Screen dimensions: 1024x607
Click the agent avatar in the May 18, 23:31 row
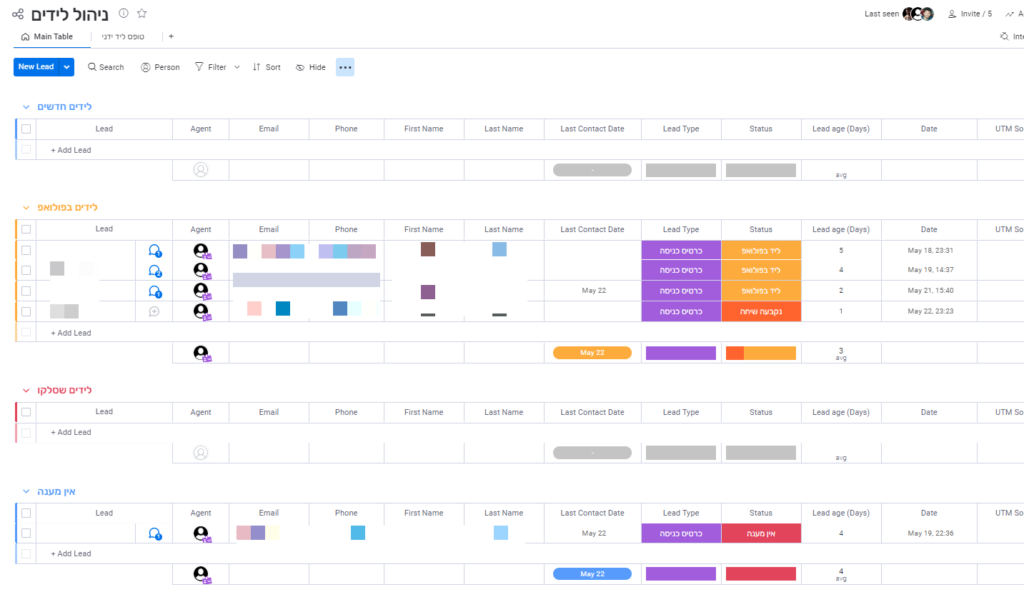201,251
